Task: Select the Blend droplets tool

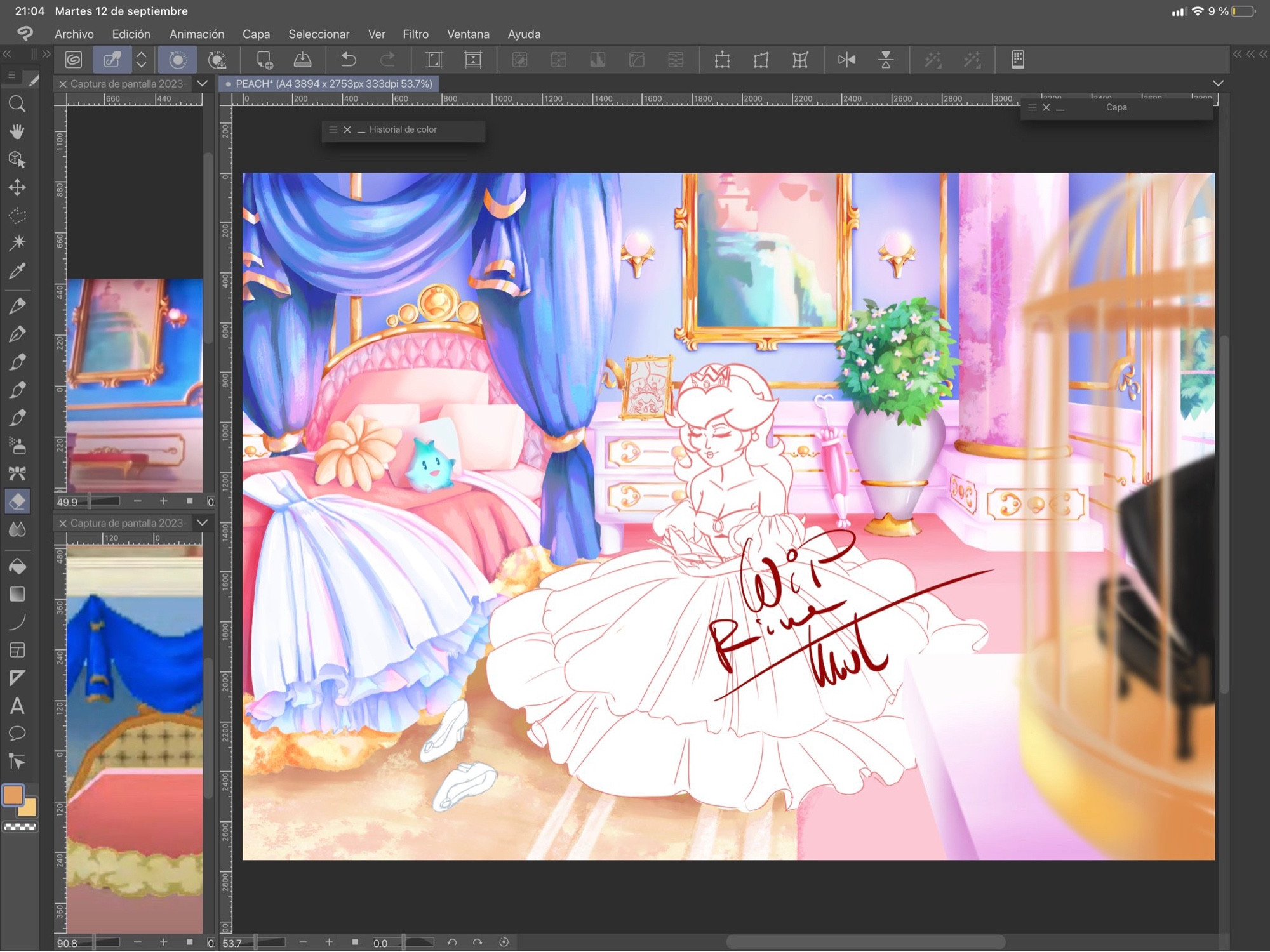Action: (x=17, y=529)
